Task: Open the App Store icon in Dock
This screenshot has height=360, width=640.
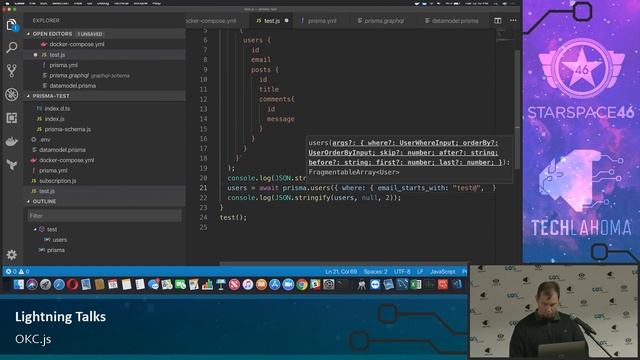Action: [275, 284]
